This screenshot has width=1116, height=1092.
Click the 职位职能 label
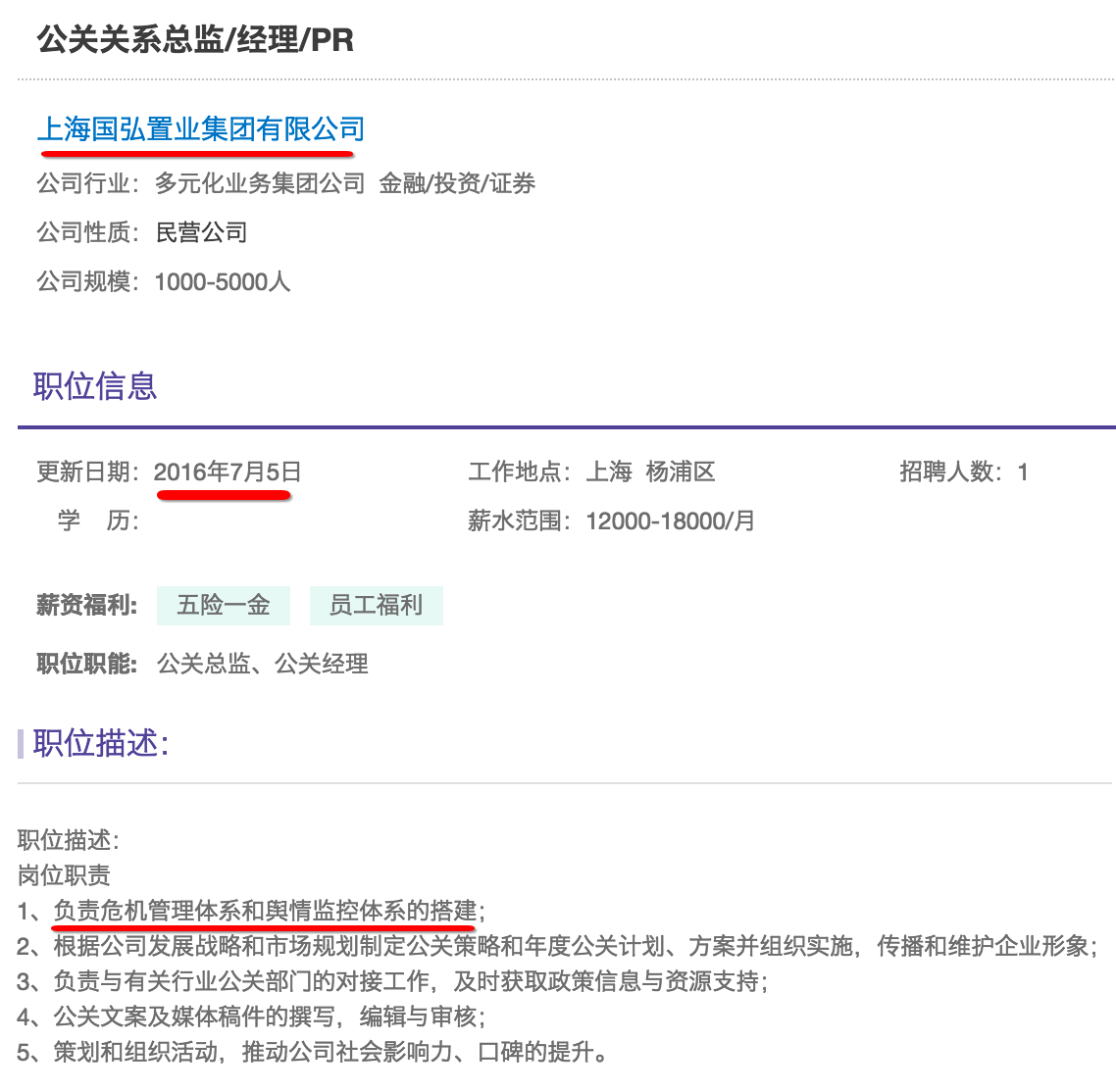pyautogui.click(x=87, y=664)
